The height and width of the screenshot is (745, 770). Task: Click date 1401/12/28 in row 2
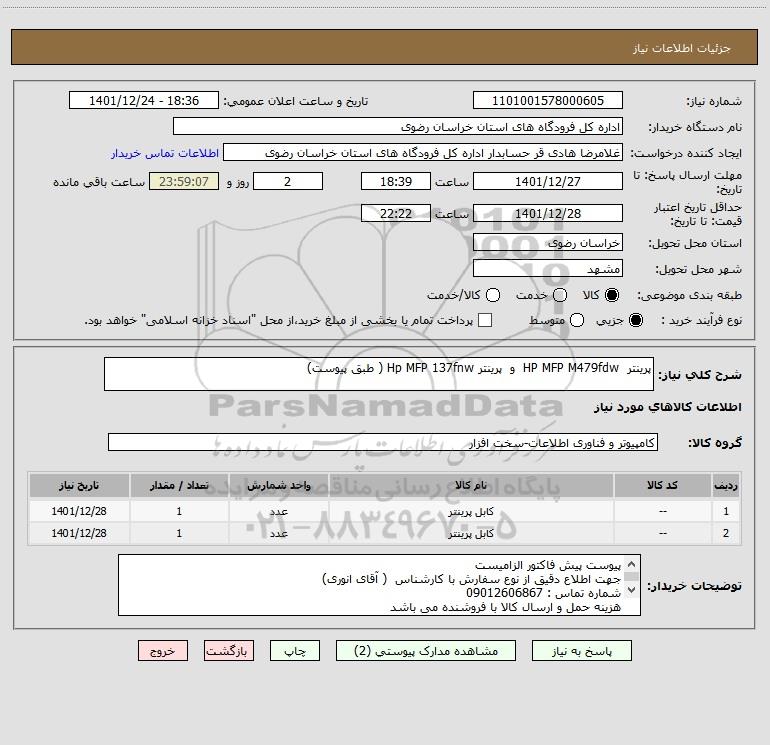click(79, 533)
